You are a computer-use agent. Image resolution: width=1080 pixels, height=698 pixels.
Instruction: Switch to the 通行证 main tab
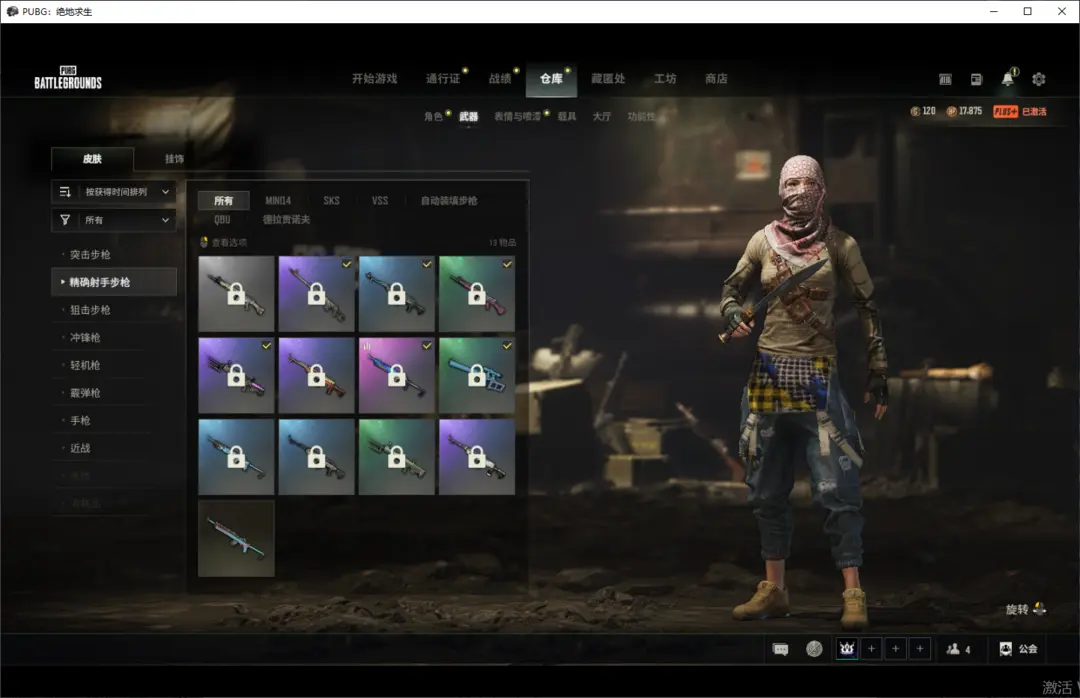(x=442, y=79)
